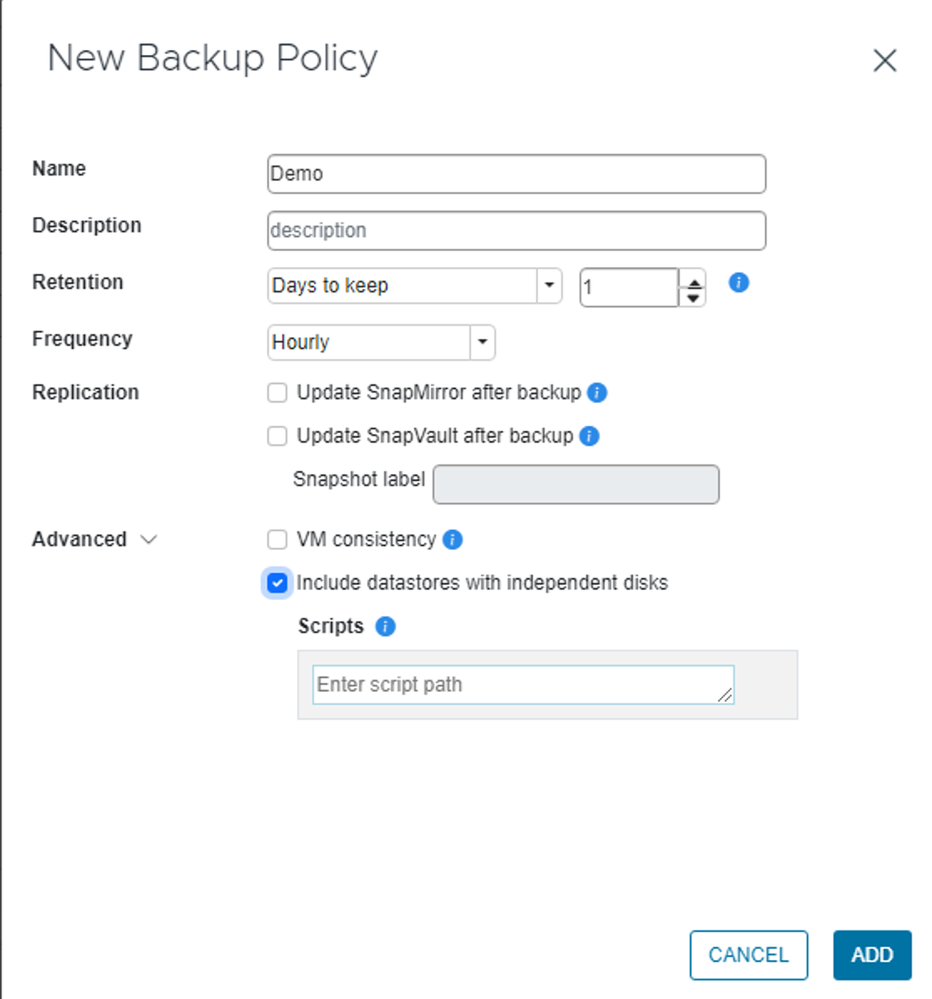Image resolution: width=932 pixels, height=999 pixels.
Task: Close the New Backup Policy dialog
Action: (x=884, y=61)
